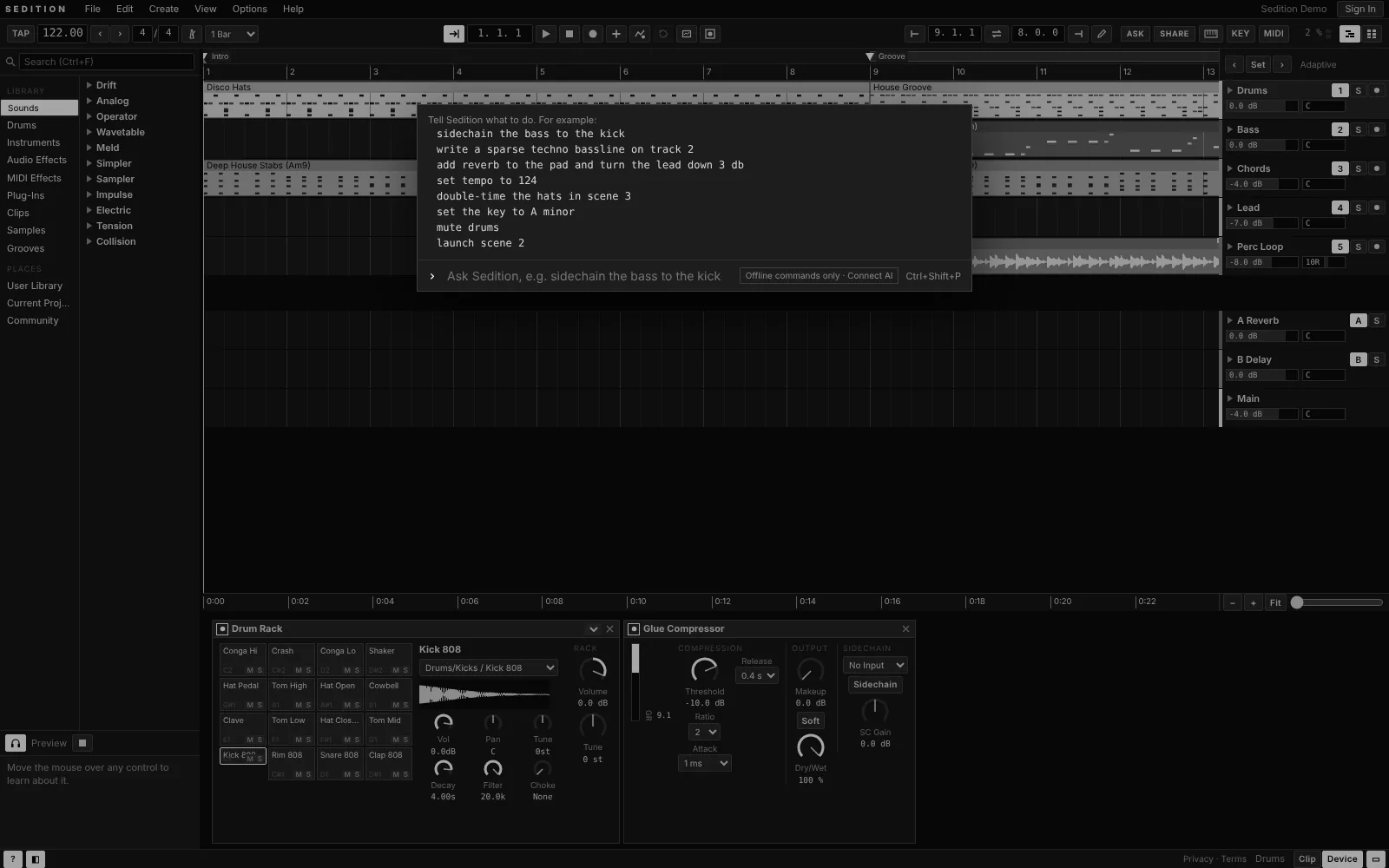Open the compressor Release dropdown

click(757, 675)
